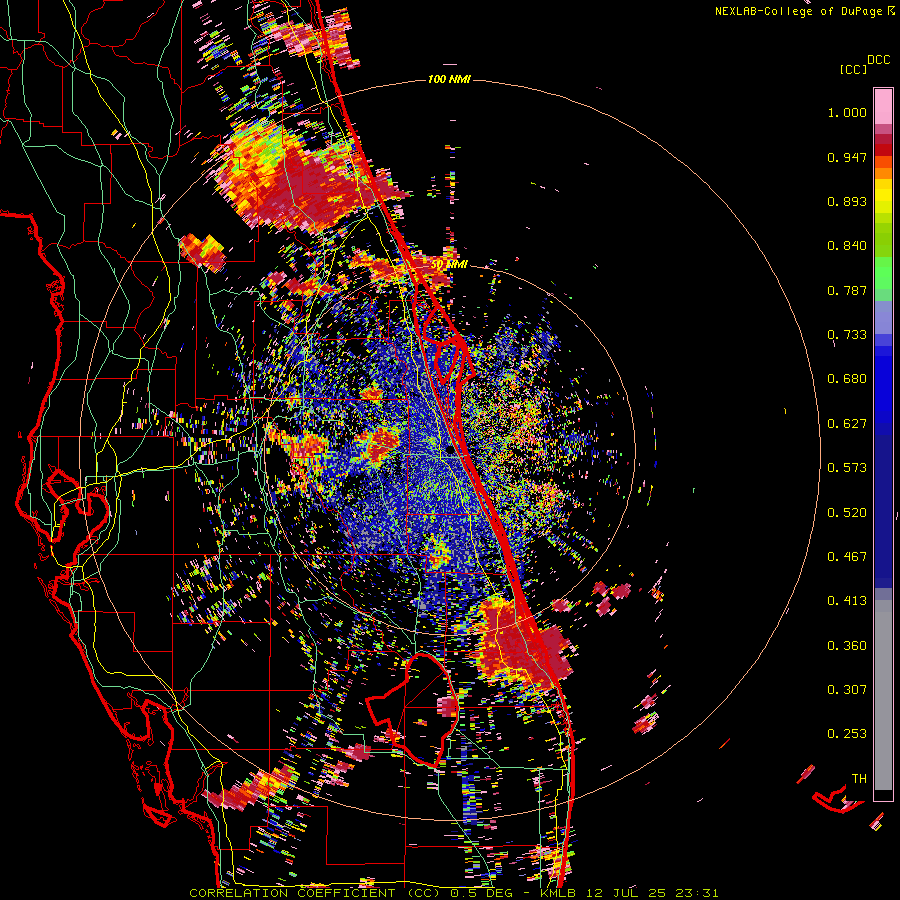
Task: Click the 0.840 scale value
Action: coord(847,246)
